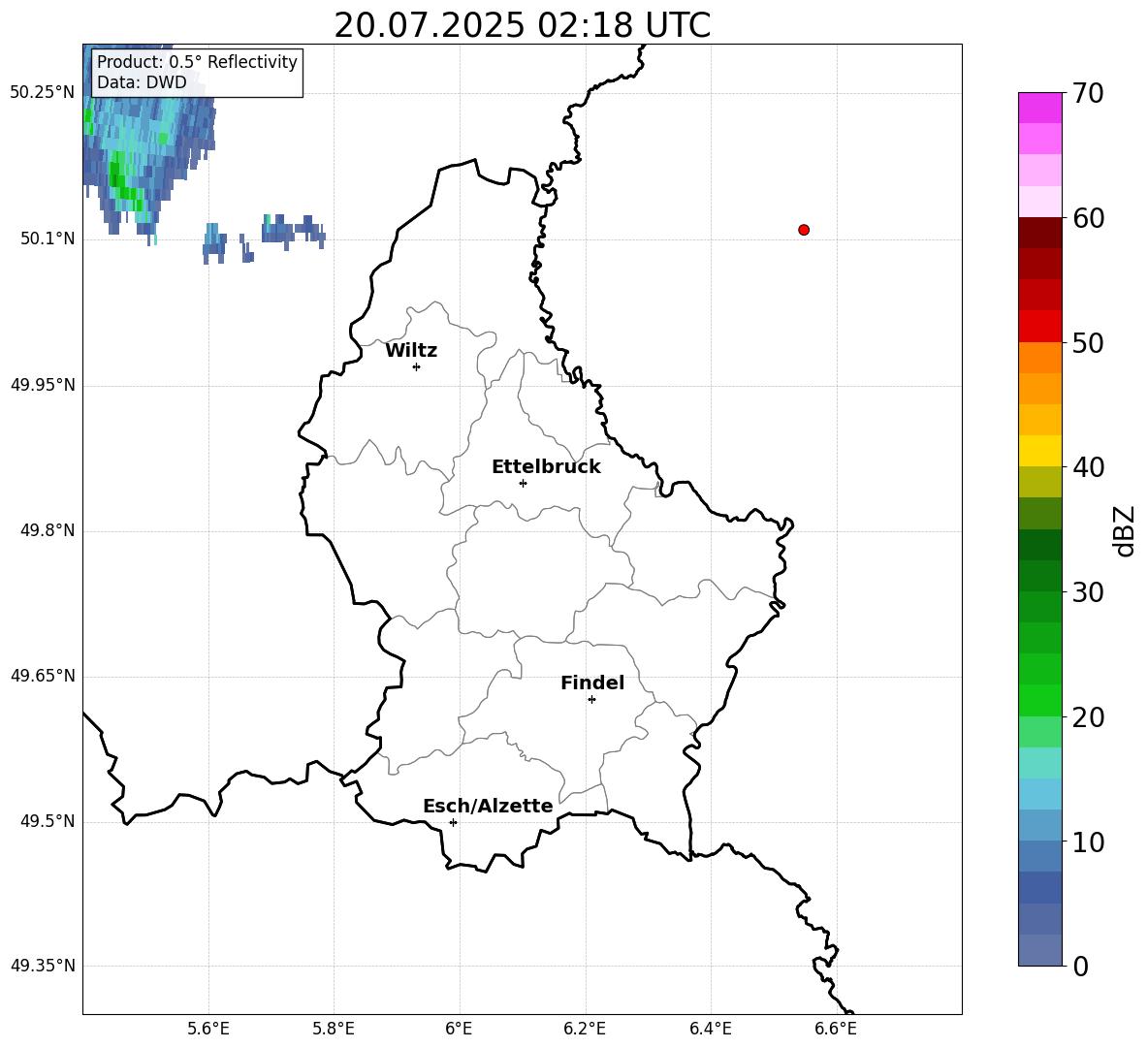
Task: Click the 6.4°E longitude label
Action: [710, 1030]
